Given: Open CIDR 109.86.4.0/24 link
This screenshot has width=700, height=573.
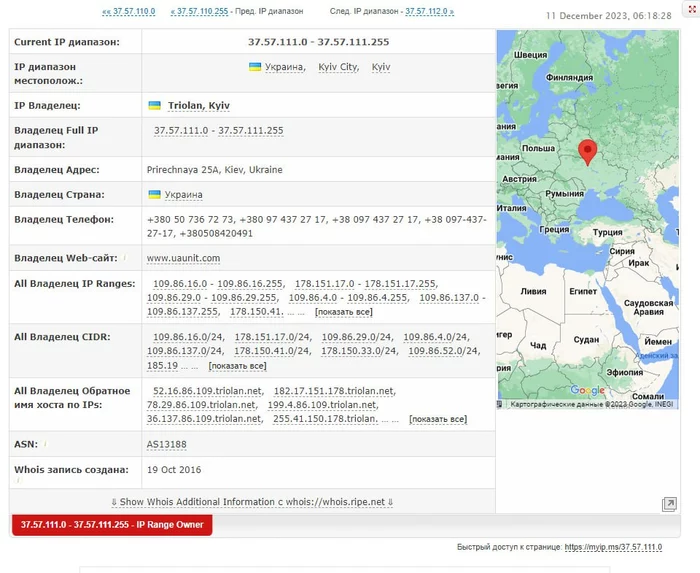Looking at the screenshot, I should 435,337.
